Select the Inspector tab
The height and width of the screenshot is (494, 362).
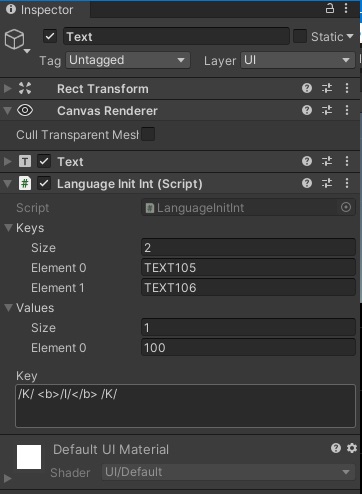click(45, 9)
